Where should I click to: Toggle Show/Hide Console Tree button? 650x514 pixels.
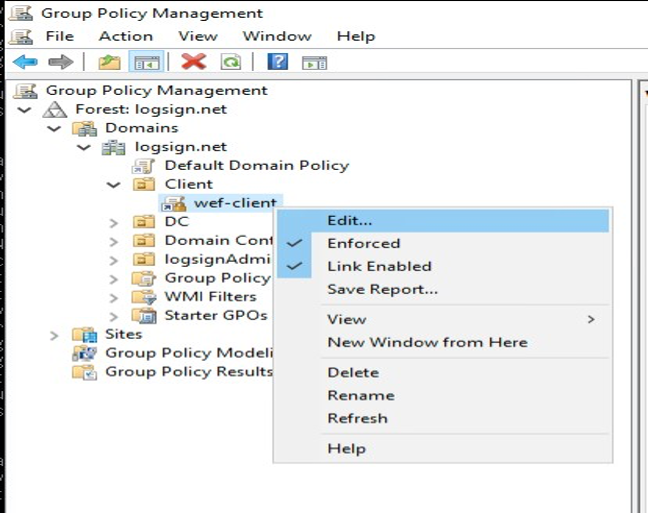click(146, 63)
